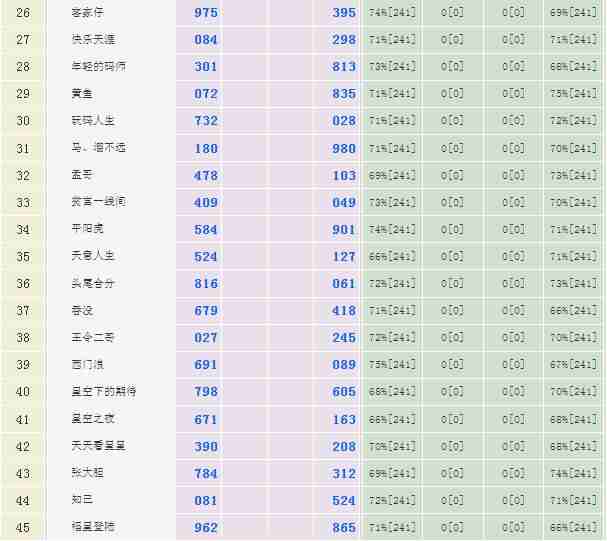Image resolution: width=607 pixels, height=541 pixels.
Task: Open the name 快乐天涯 in row 27
Action: coord(93,40)
